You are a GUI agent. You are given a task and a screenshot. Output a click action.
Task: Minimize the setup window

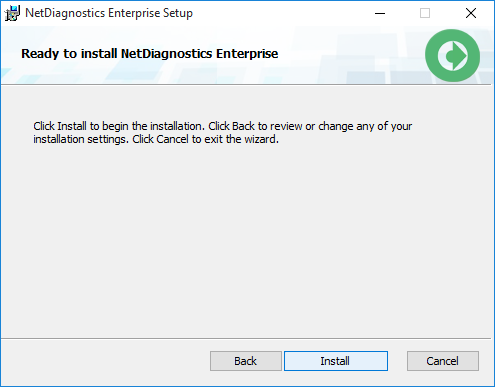(380, 13)
